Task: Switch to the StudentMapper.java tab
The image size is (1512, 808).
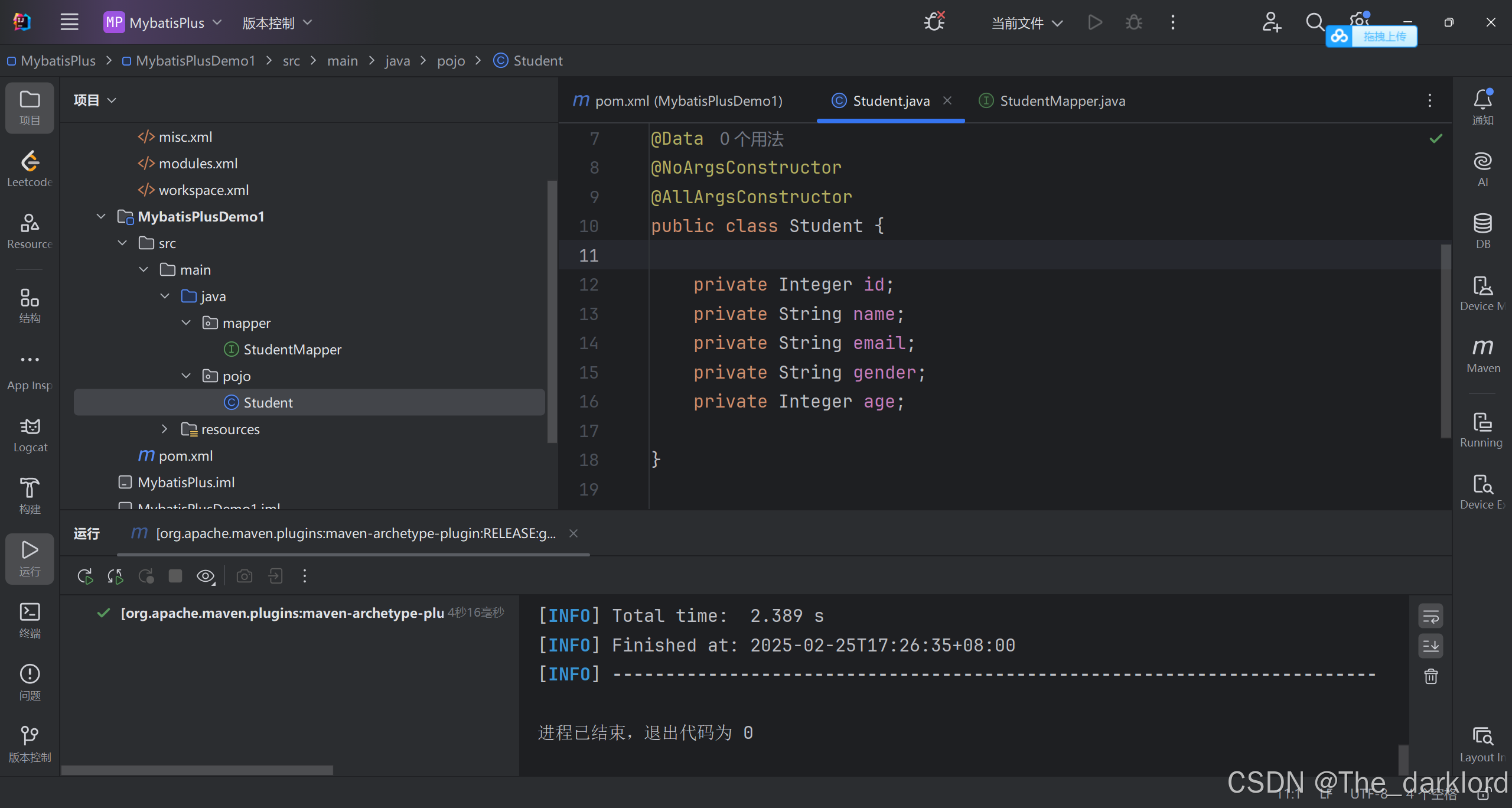Action: pyautogui.click(x=1062, y=100)
